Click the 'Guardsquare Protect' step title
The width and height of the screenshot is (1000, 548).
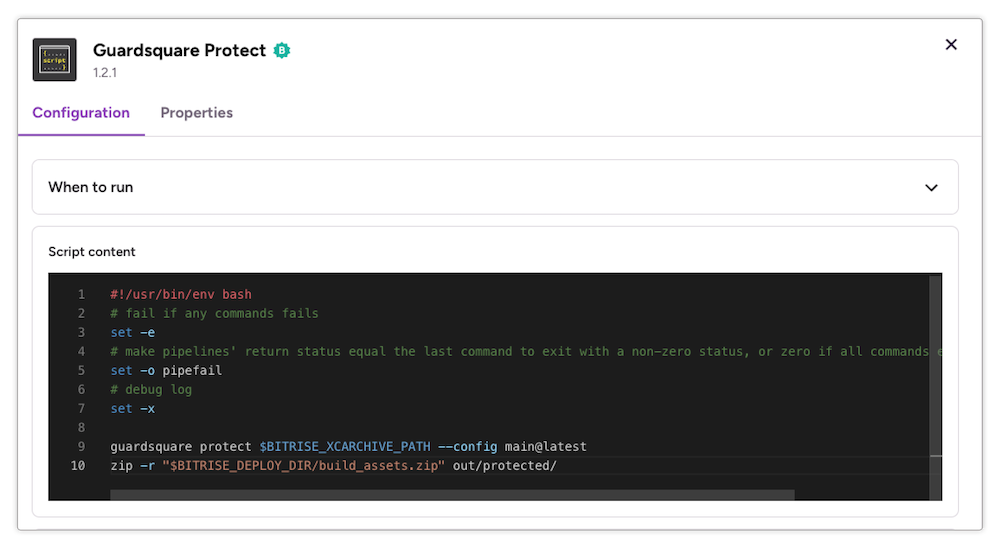click(179, 50)
